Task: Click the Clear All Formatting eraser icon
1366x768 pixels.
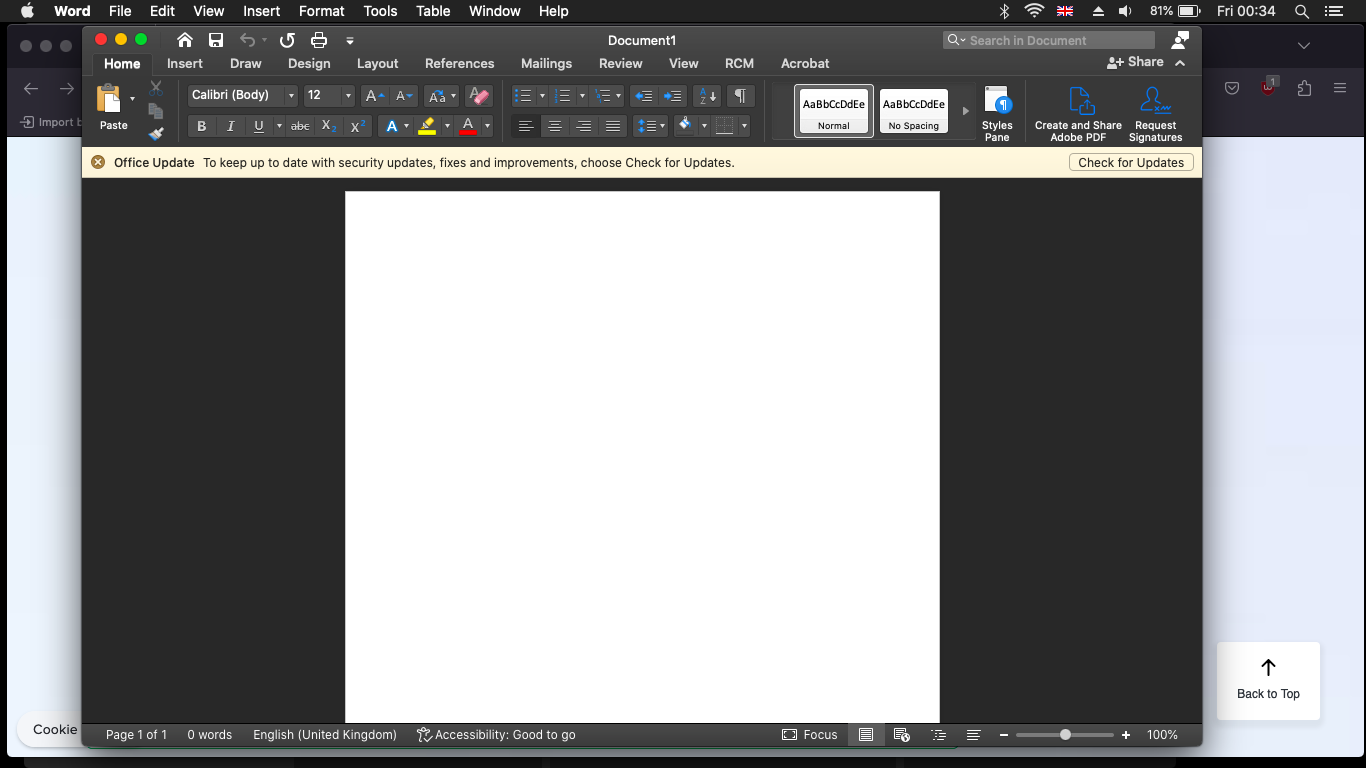Action: click(x=479, y=96)
